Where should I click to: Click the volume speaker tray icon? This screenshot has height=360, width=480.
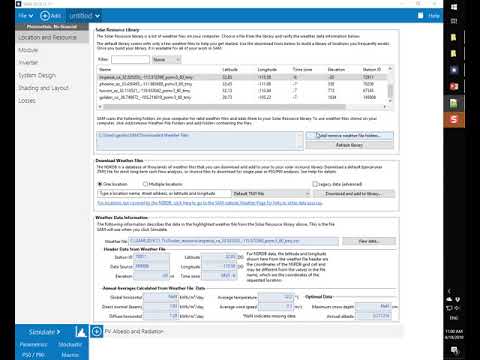click(458, 308)
